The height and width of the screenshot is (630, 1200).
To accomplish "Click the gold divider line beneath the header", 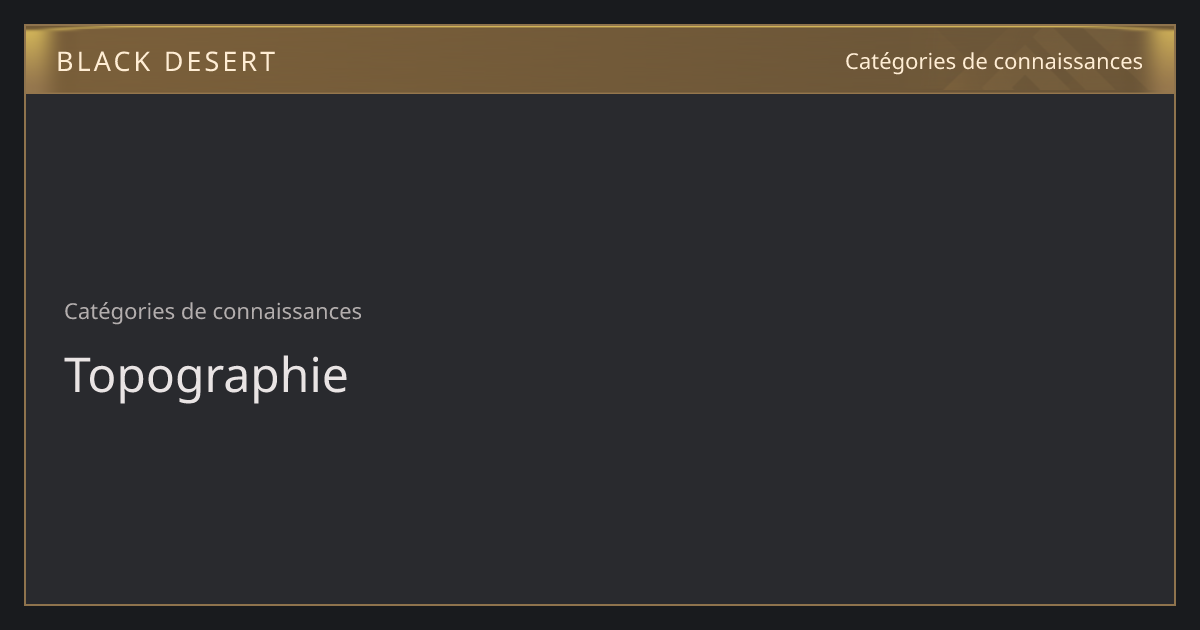I will click(x=600, y=93).
